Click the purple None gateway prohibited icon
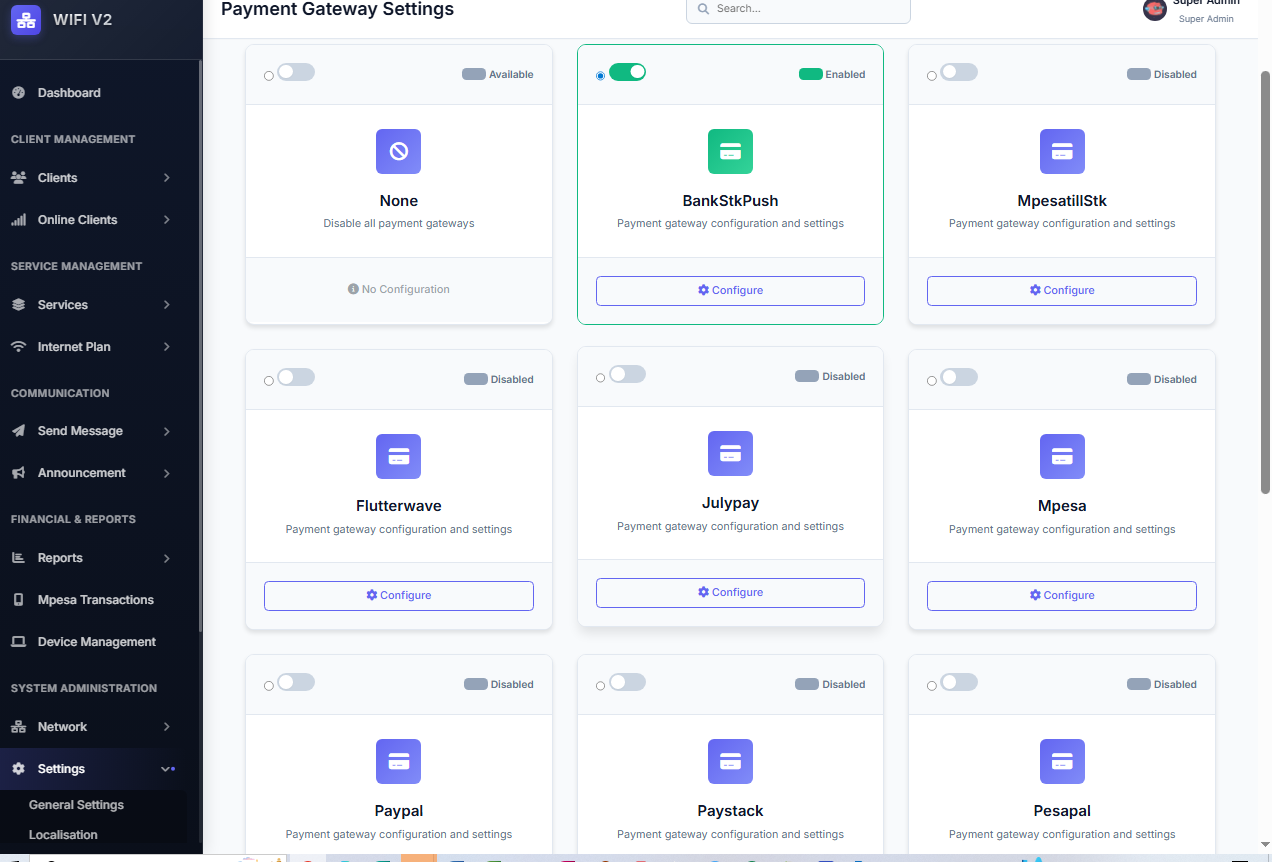This screenshot has width=1272, height=862. pos(398,152)
